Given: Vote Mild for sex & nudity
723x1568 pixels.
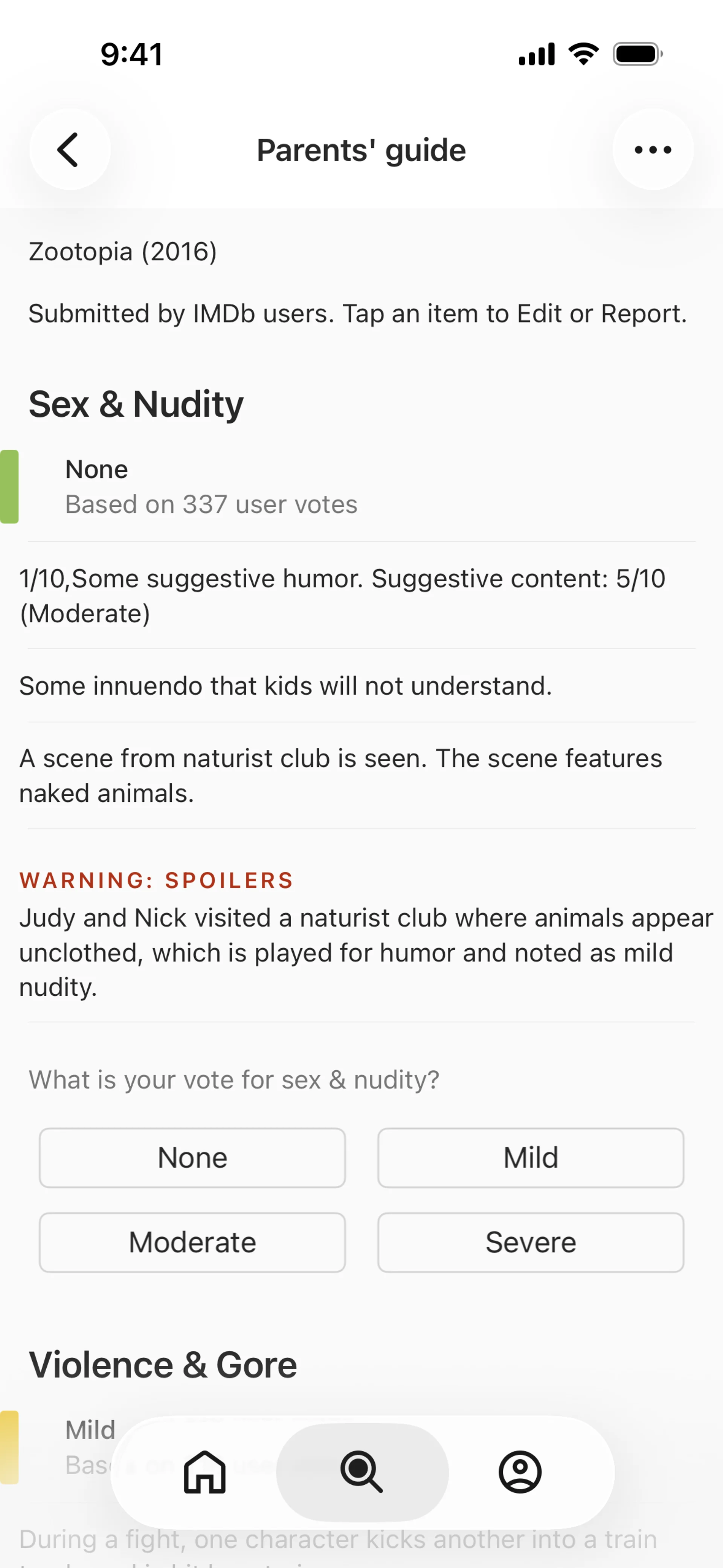Looking at the screenshot, I should pyautogui.click(x=530, y=1158).
